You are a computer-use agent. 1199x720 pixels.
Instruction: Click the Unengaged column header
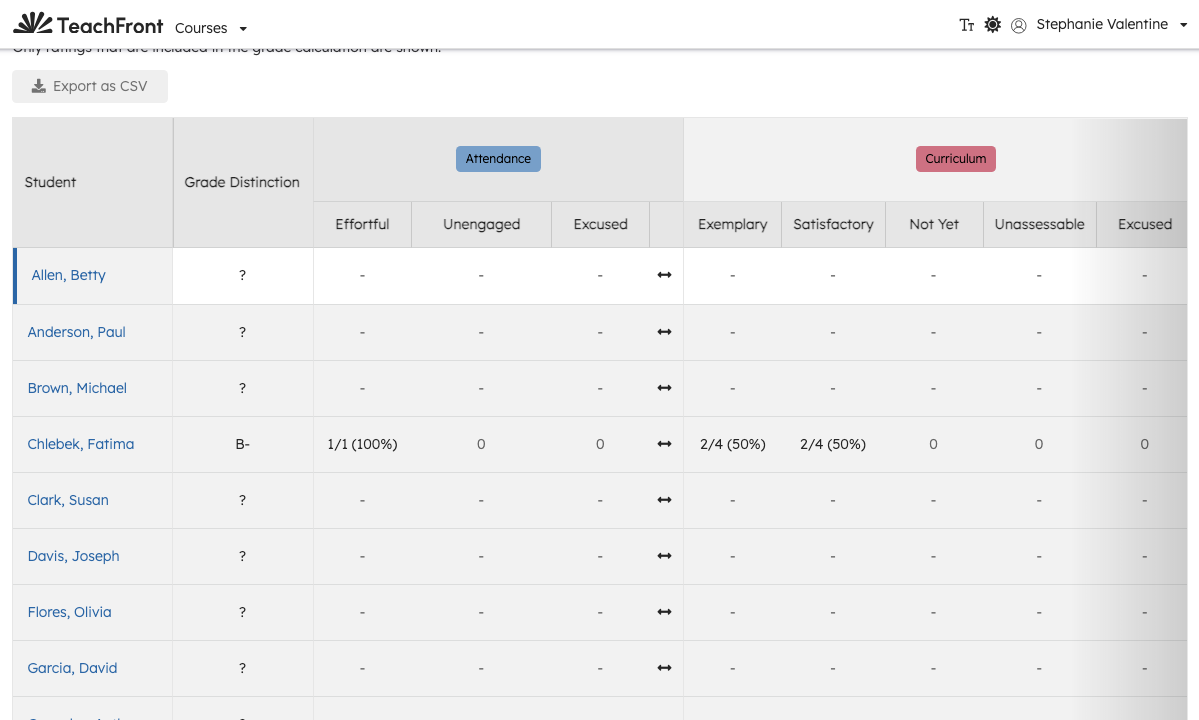pos(482,224)
